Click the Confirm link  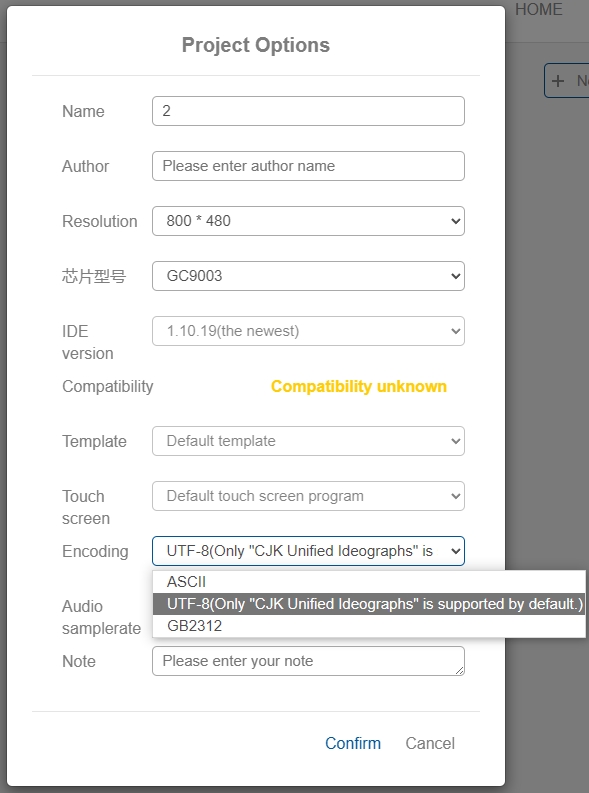pyautogui.click(x=353, y=743)
